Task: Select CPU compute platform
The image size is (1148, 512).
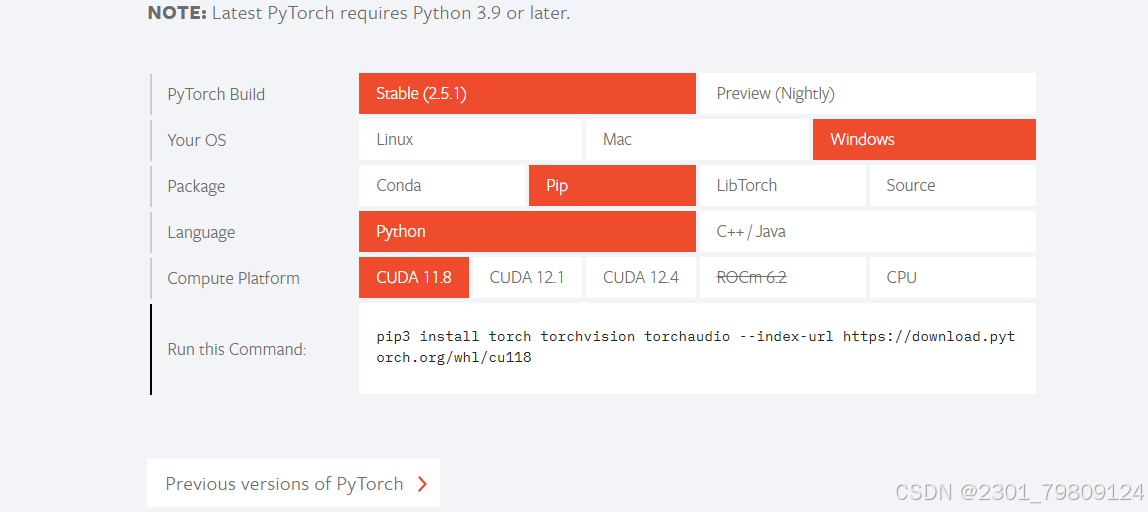Action: point(953,278)
